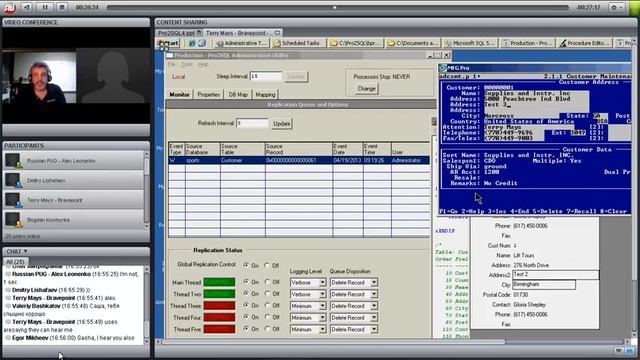
Task: Open Main Thread Queue Disposition dropdown
Action: (374, 282)
